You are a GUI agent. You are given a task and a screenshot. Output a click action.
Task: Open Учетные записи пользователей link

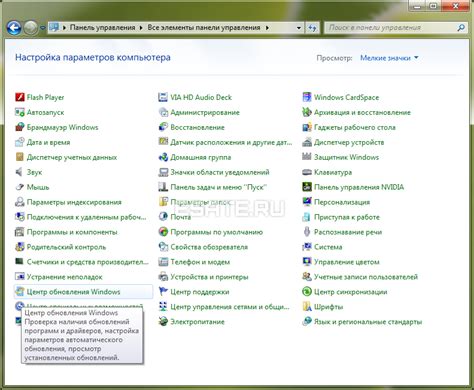pyautogui.click(x=366, y=277)
